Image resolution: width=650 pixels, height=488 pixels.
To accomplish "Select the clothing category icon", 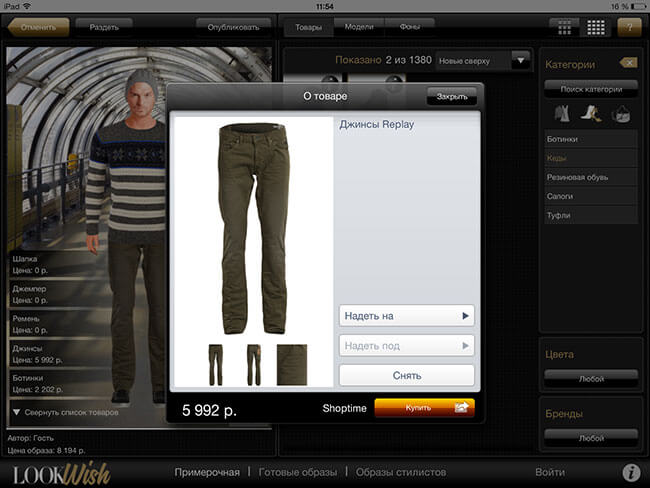I will pos(562,114).
